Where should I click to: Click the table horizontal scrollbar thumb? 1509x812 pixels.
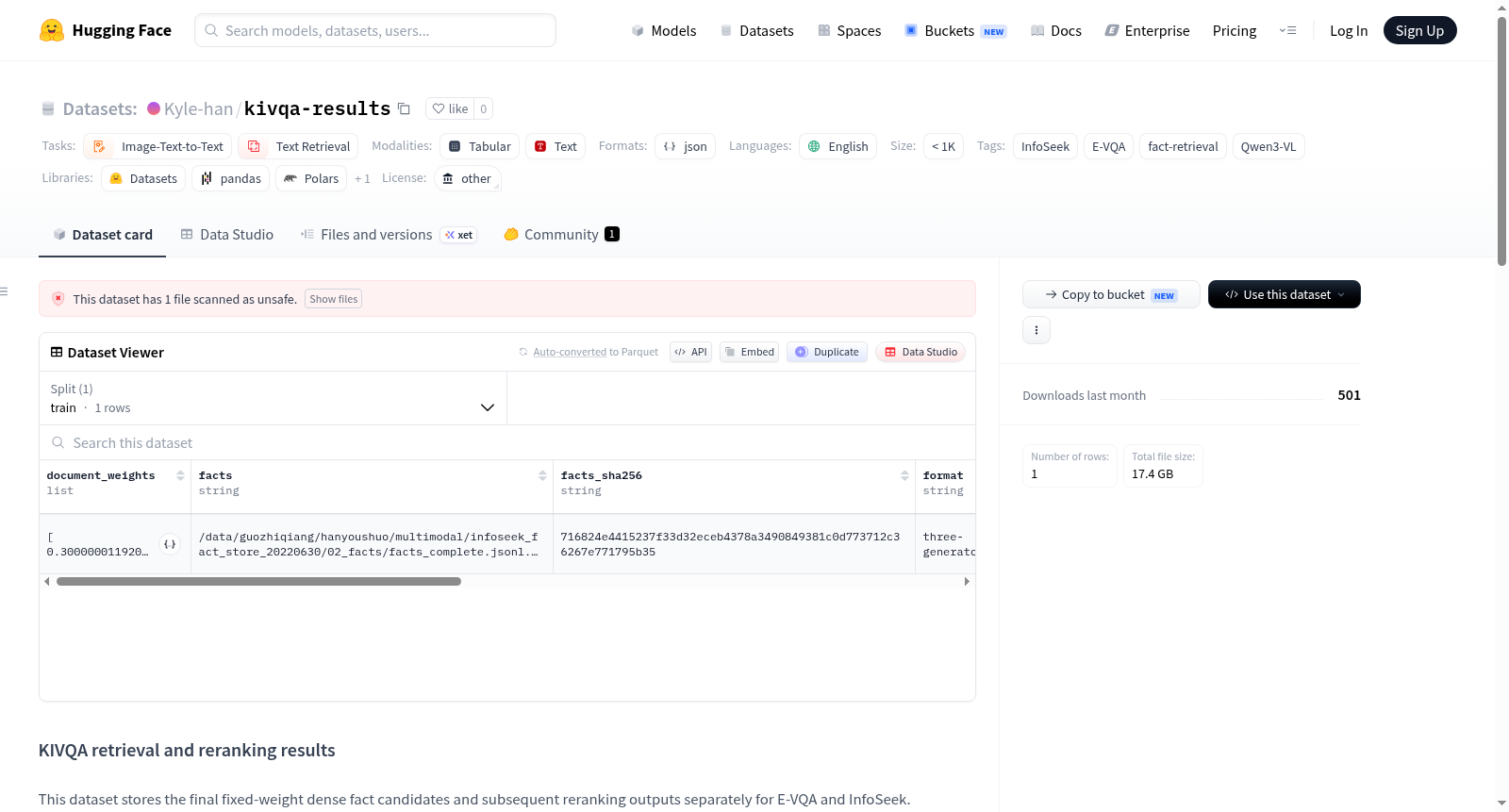(x=258, y=581)
